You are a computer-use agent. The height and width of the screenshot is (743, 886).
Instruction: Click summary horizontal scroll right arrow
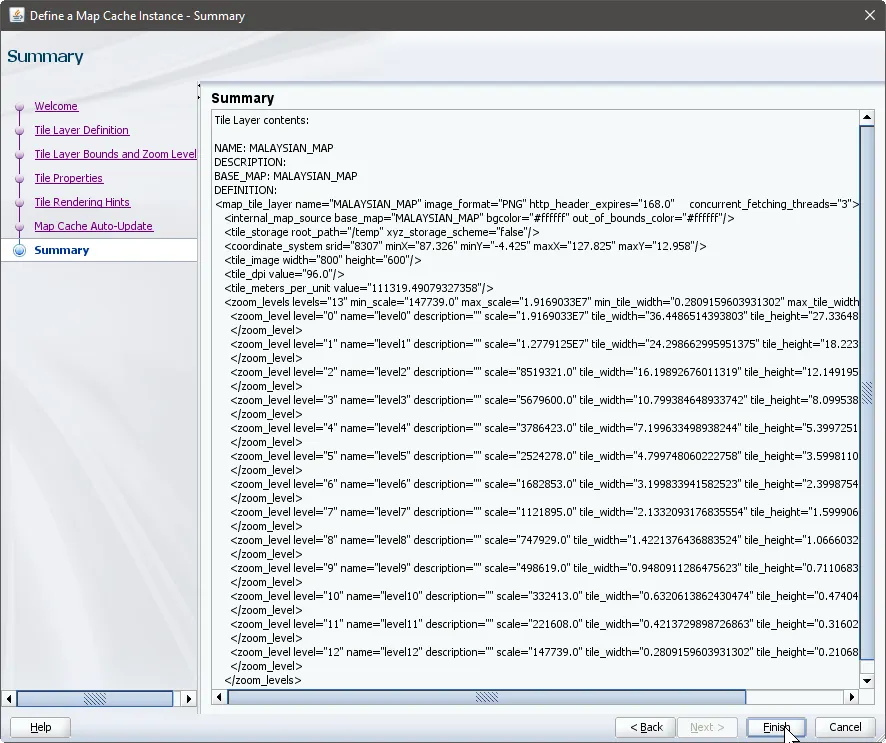(852, 697)
